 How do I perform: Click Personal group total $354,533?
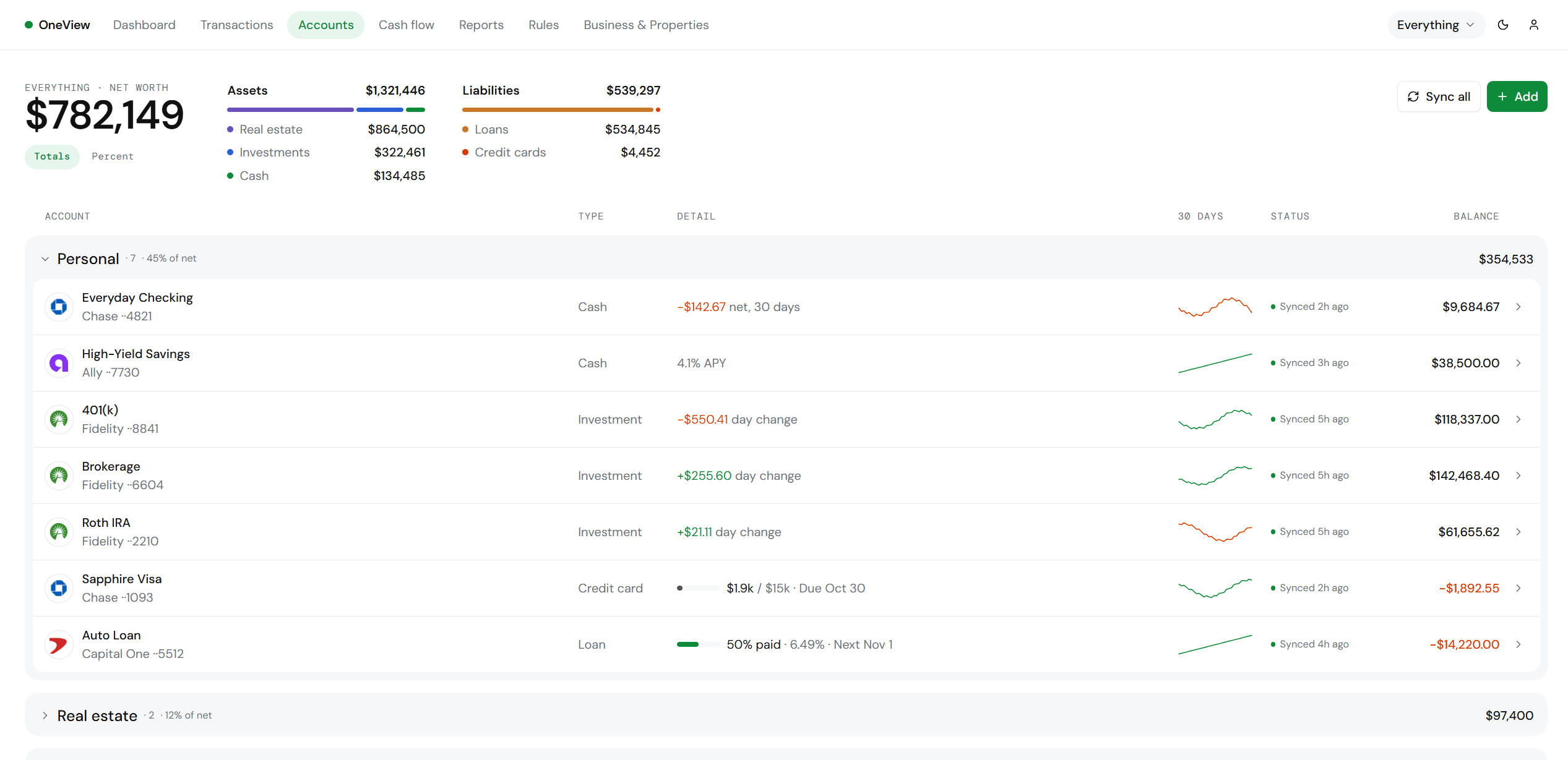[1506, 259]
